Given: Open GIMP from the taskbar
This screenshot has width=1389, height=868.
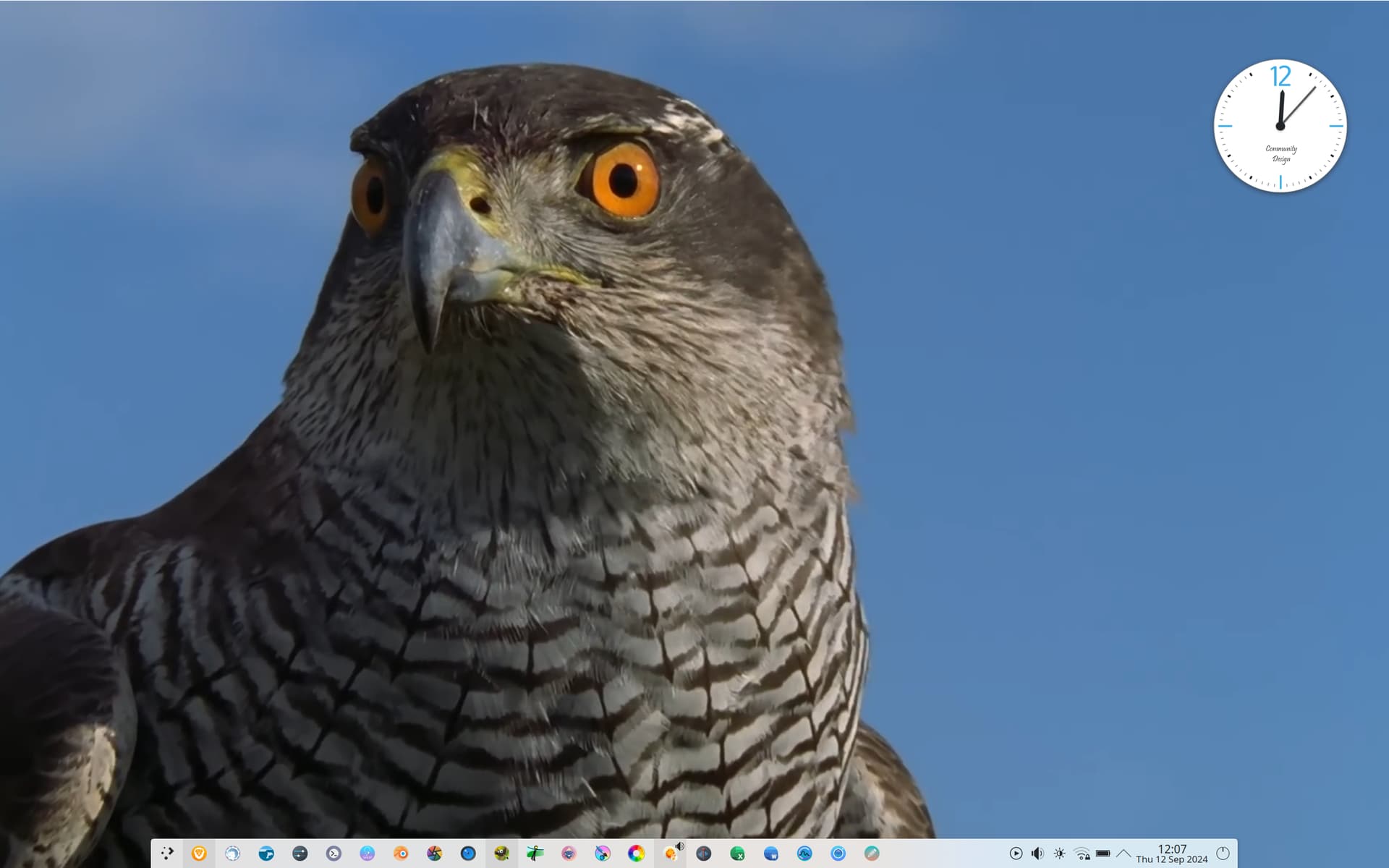Looking at the screenshot, I should [501, 854].
